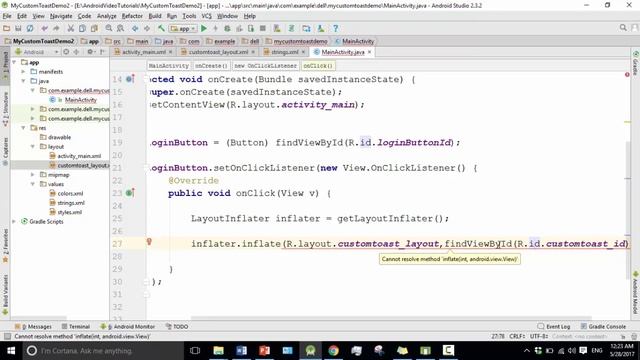
Task: Toggle the 2: Favorites tool window
Action: coord(5,246)
